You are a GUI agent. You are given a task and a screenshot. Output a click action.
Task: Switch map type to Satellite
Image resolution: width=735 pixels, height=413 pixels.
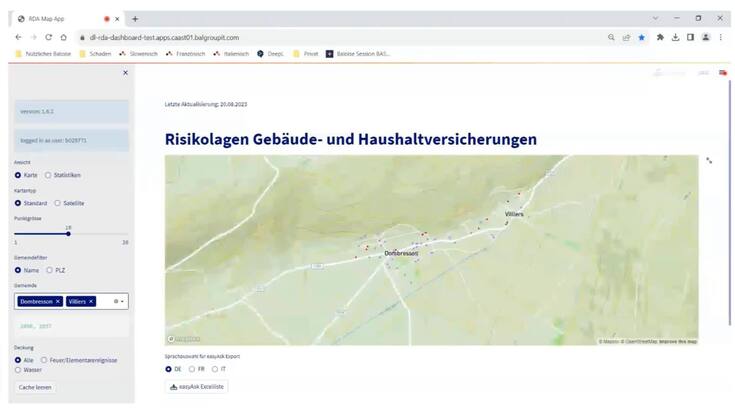57,203
